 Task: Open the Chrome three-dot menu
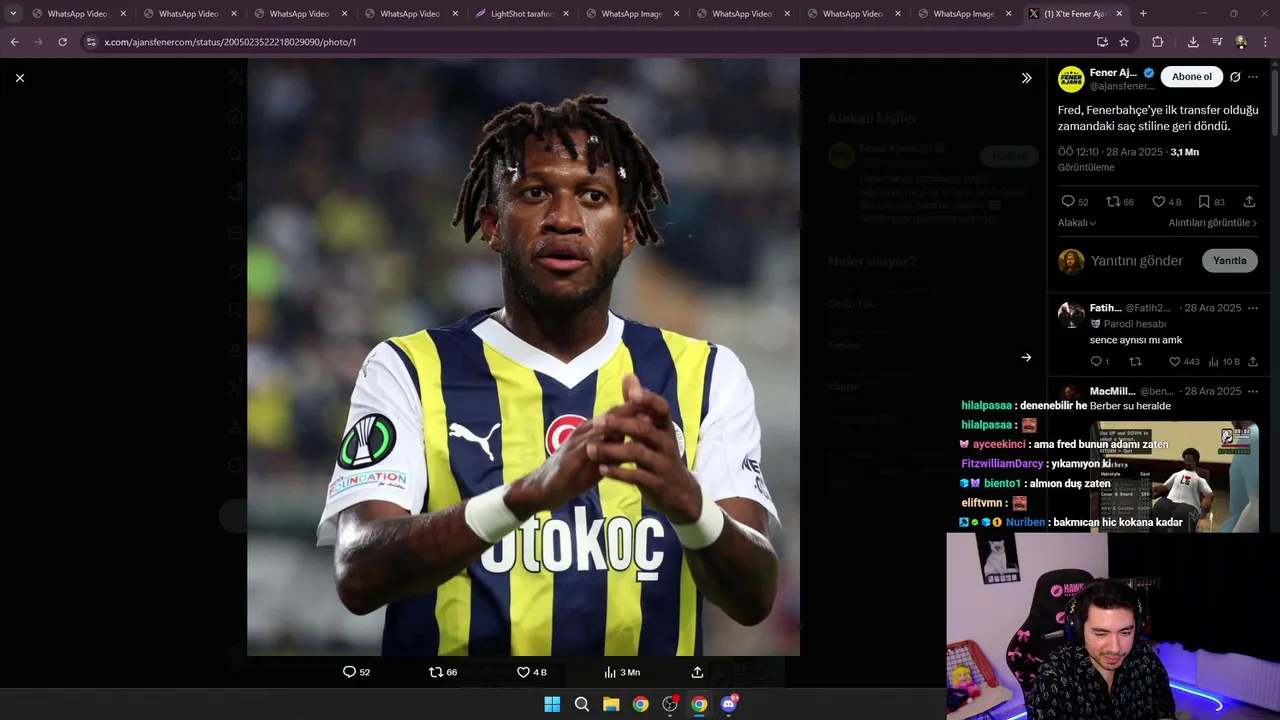point(1266,42)
